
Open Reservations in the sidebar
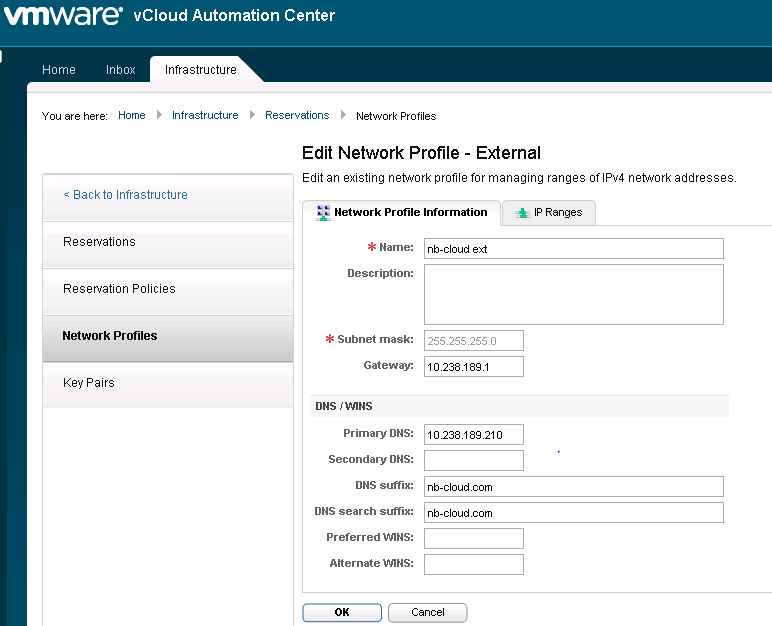[x=168, y=244]
